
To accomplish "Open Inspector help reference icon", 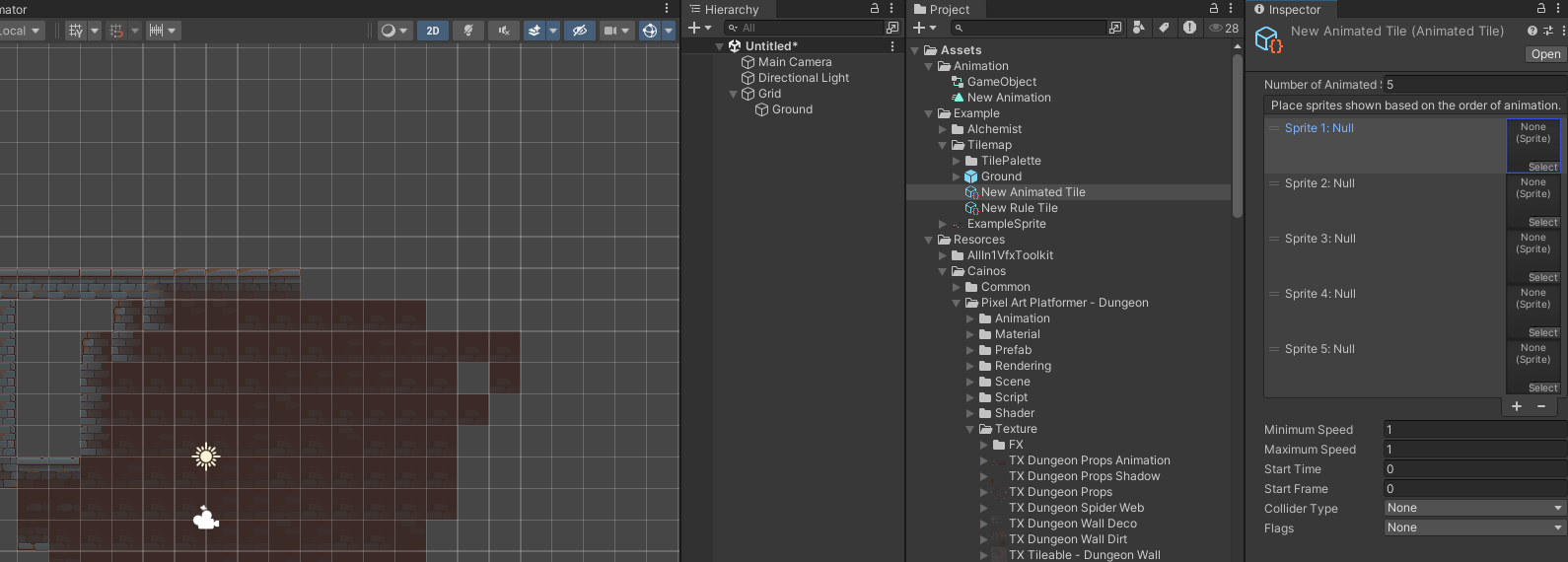I will [x=1532, y=31].
